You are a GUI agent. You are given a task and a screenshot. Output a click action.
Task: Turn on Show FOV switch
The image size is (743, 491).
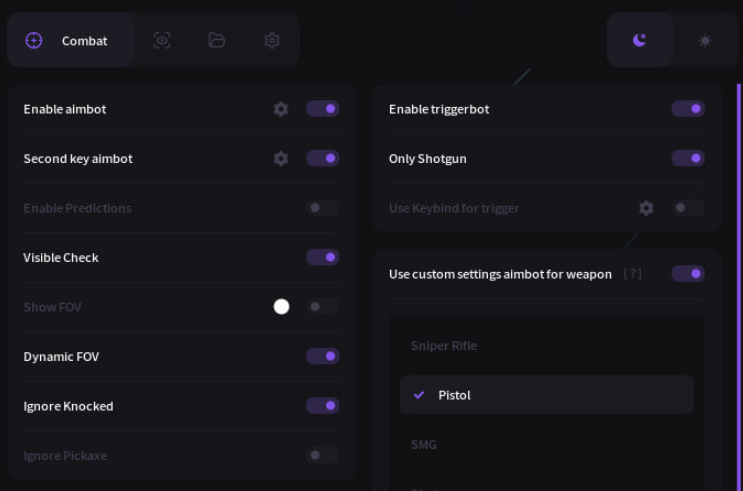click(x=323, y=307)
